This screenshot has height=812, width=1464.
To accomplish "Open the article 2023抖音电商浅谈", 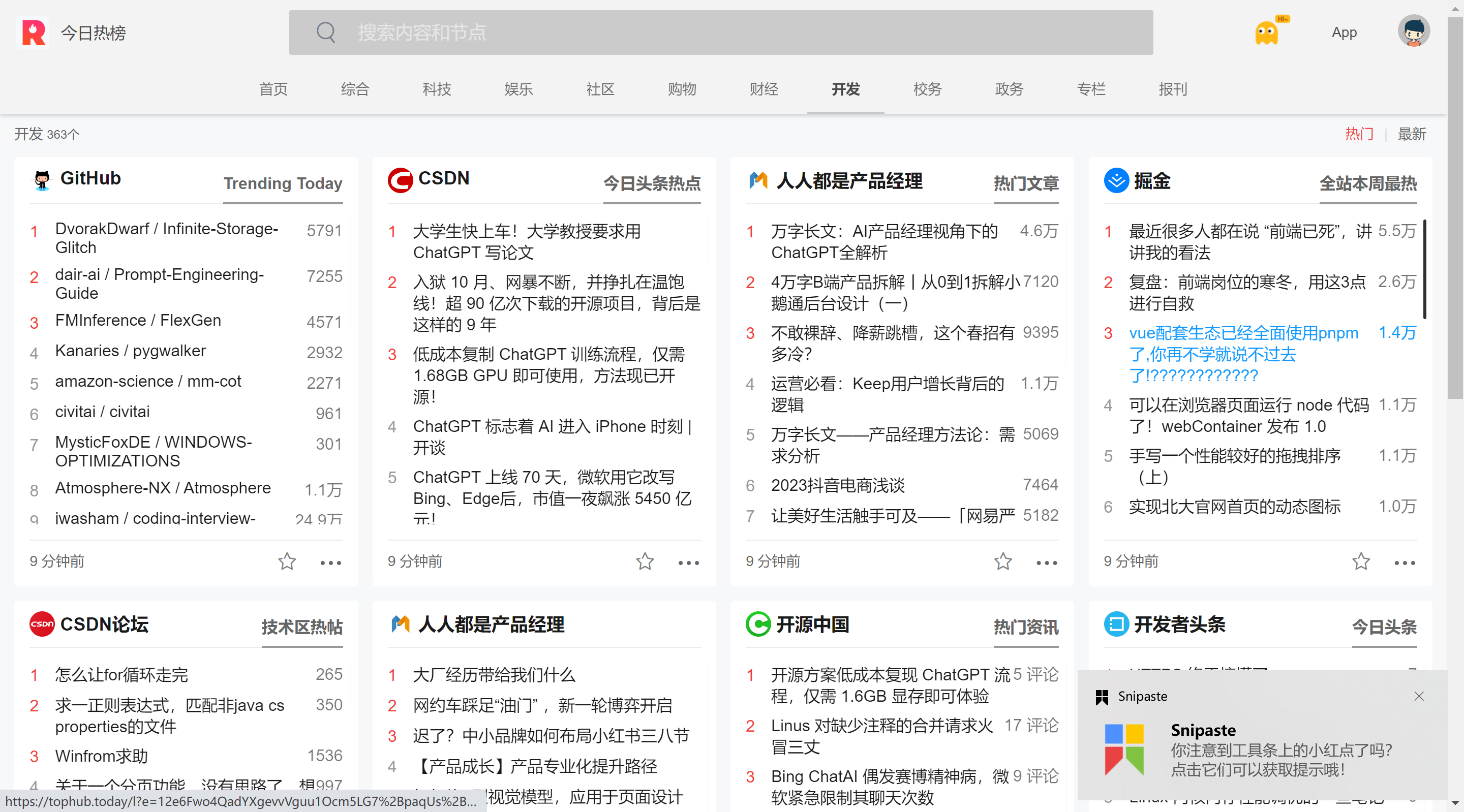I will pos(838,485).
